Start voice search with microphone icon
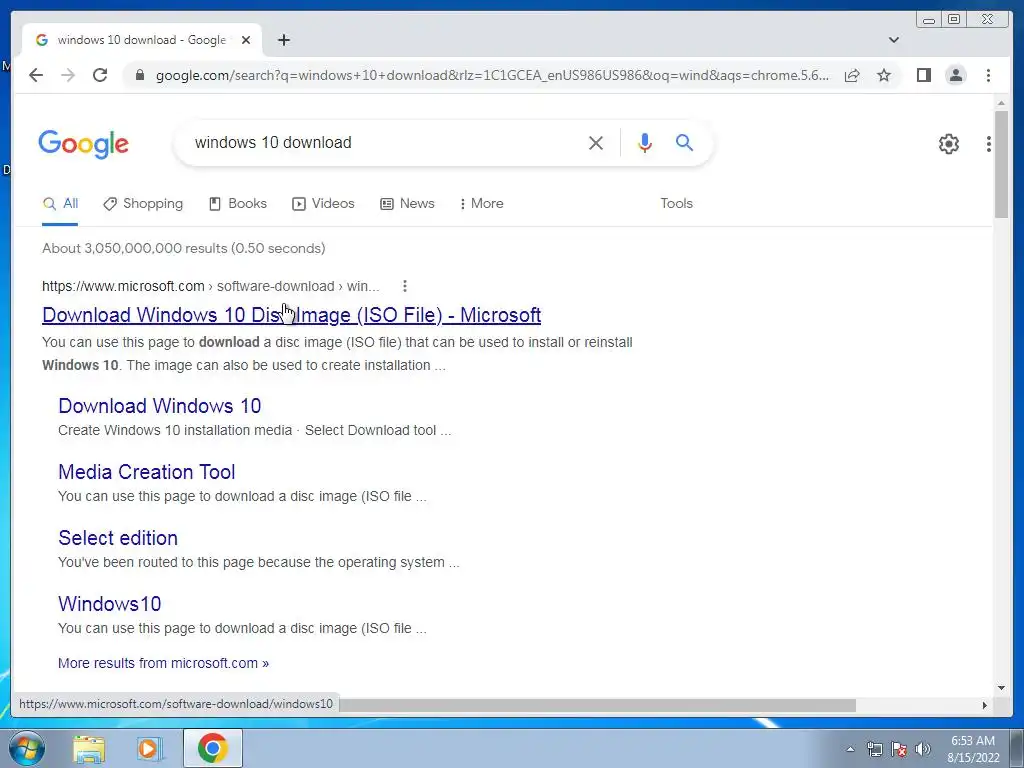Screen dimensions: 1024x768 [645, 143]
